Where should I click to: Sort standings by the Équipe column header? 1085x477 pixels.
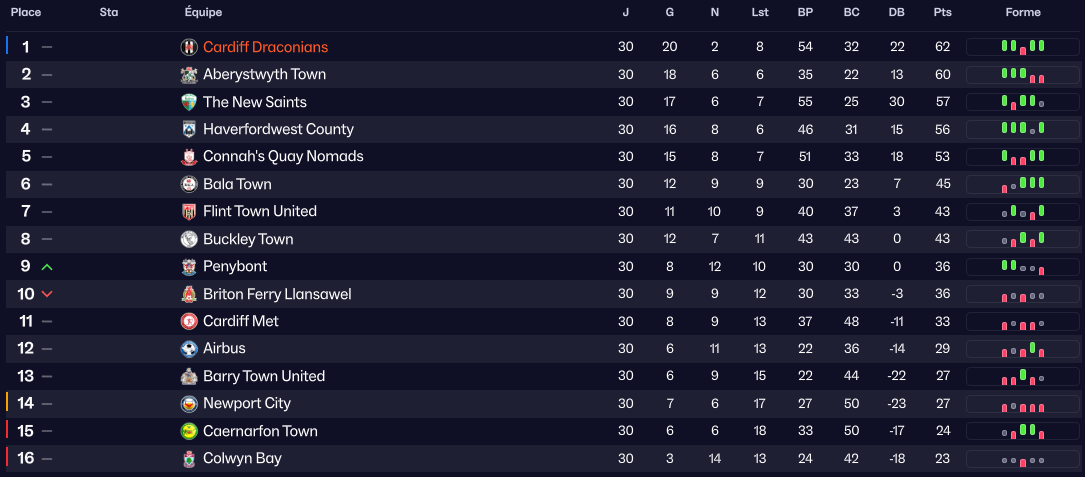(x=204, y=13)
